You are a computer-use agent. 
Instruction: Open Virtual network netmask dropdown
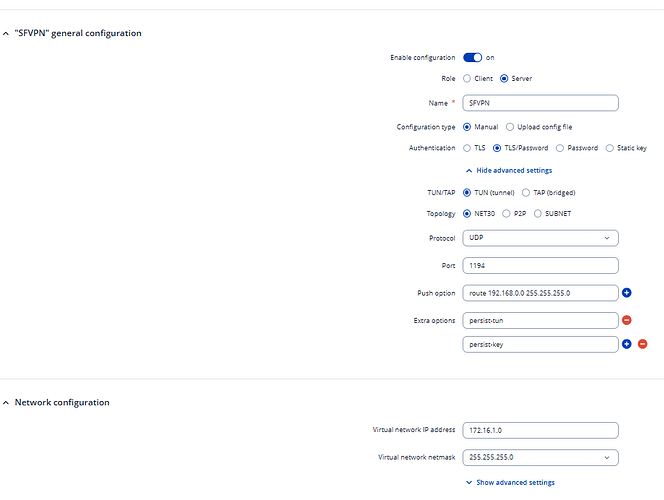coord(540,458)
